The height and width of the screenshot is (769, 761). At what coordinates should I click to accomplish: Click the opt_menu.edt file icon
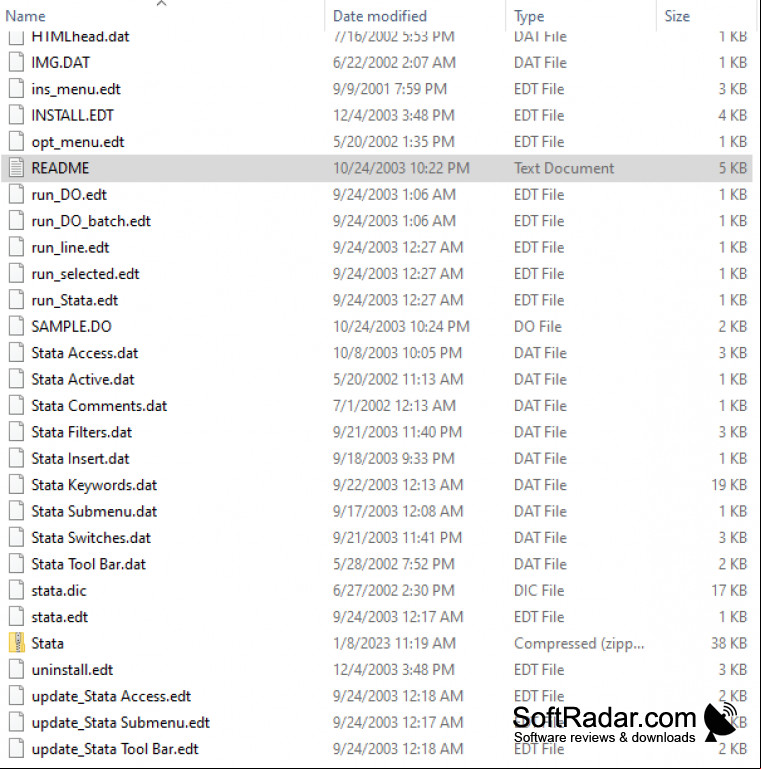click(16, 142)
